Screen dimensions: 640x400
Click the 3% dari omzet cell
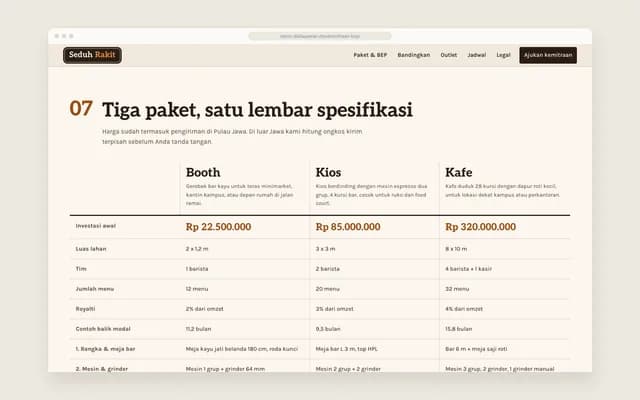(335, 309)
